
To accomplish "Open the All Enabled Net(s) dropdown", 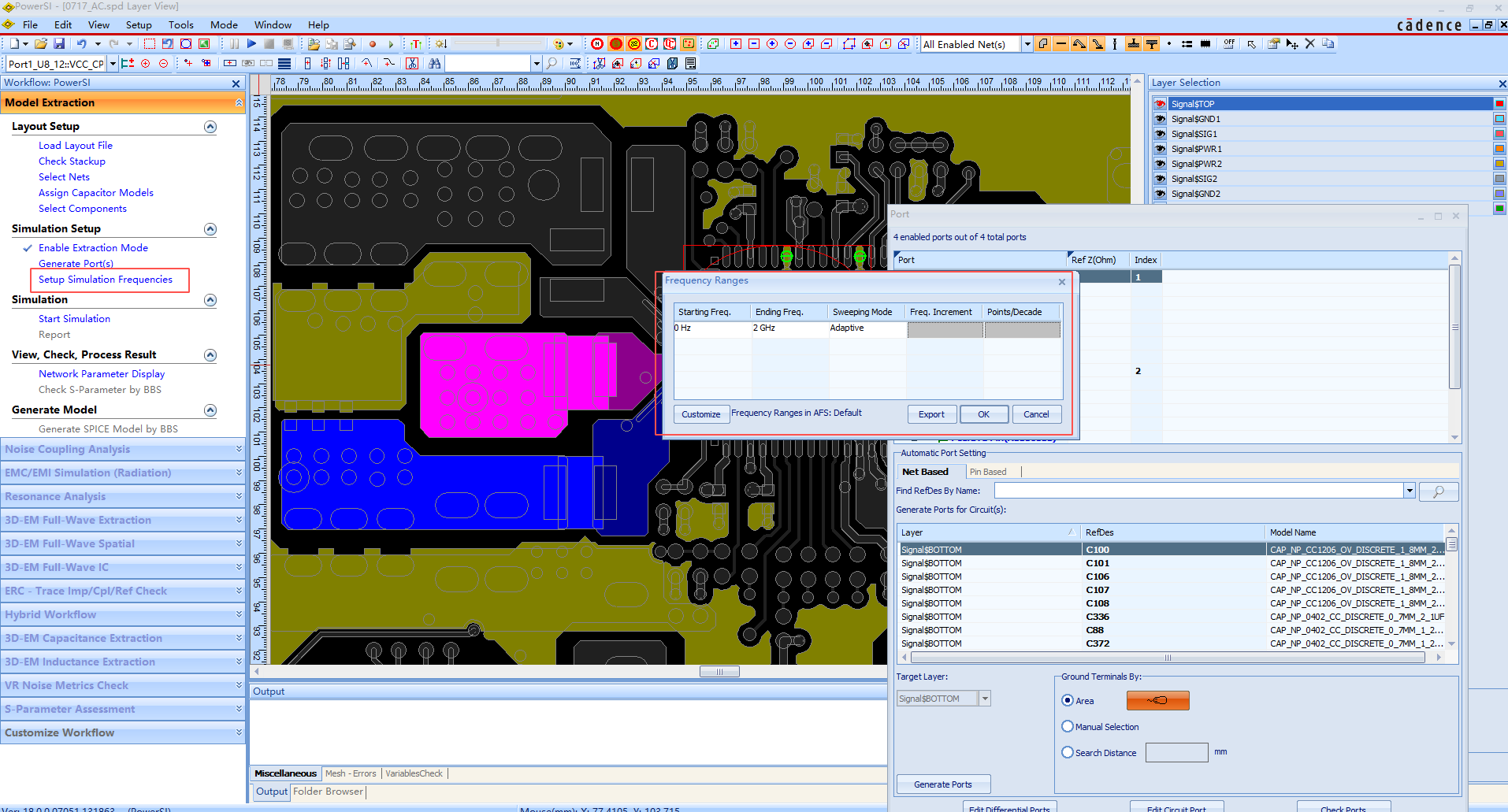I will click(1027, 44).
